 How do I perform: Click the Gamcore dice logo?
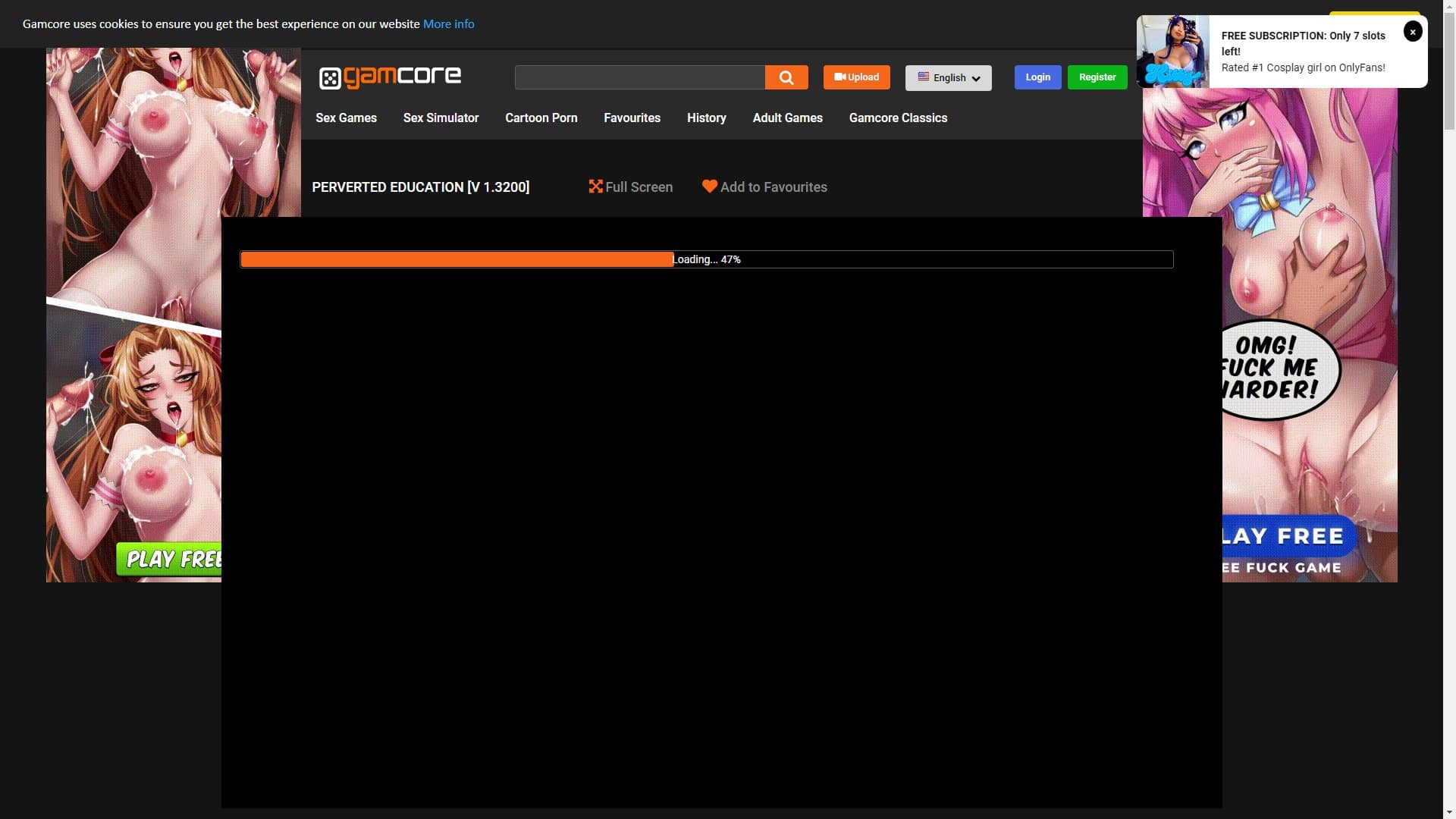(x=330, y=78)
